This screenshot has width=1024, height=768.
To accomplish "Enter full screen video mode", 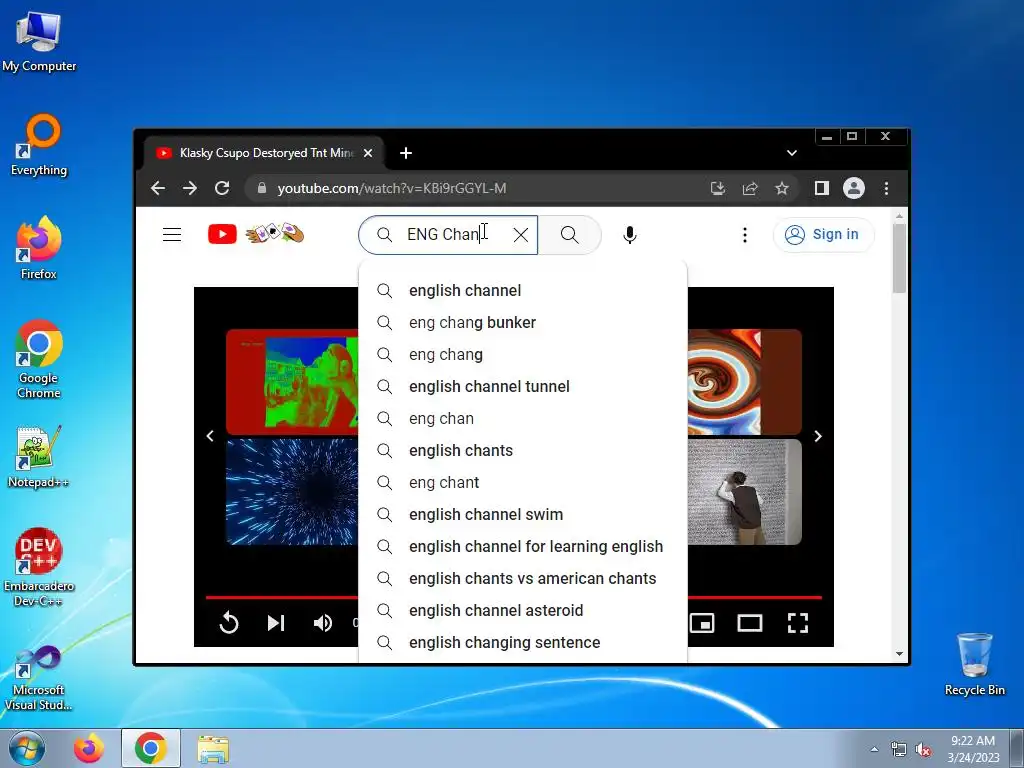I will coord(797,623).
